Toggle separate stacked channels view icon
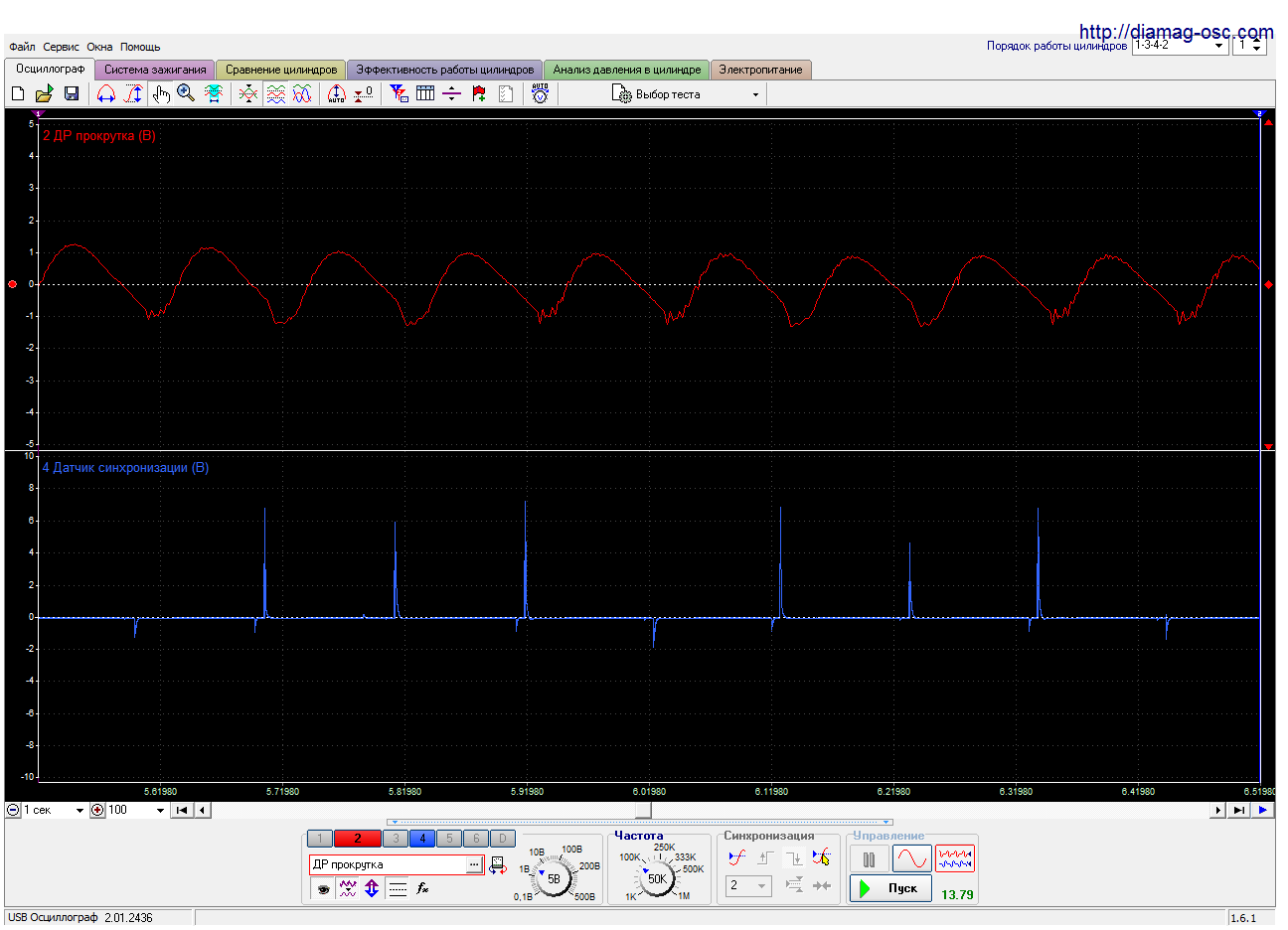 [x=275, y=93]
